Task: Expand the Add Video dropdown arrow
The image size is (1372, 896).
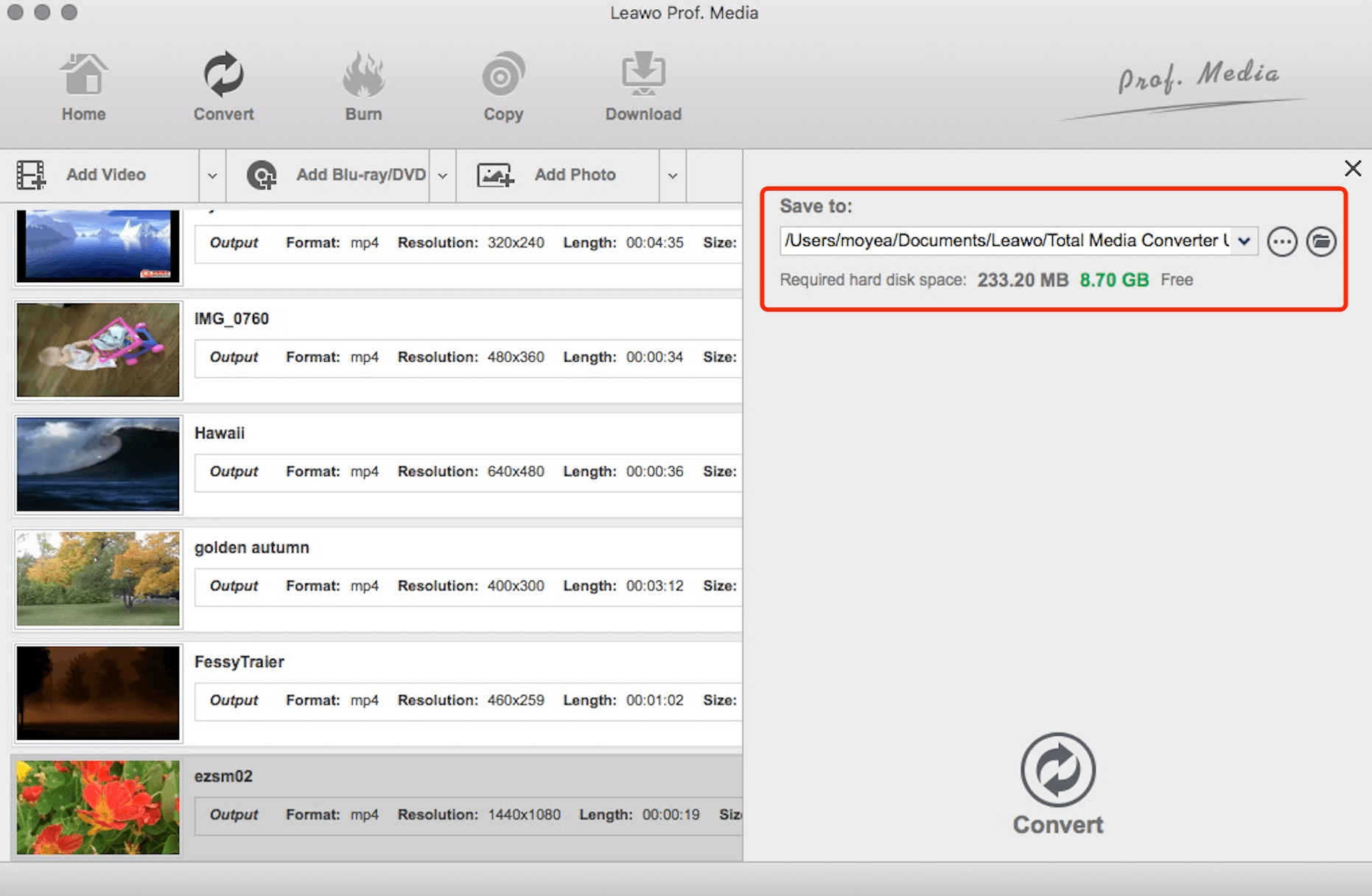Action: point(212,176)
